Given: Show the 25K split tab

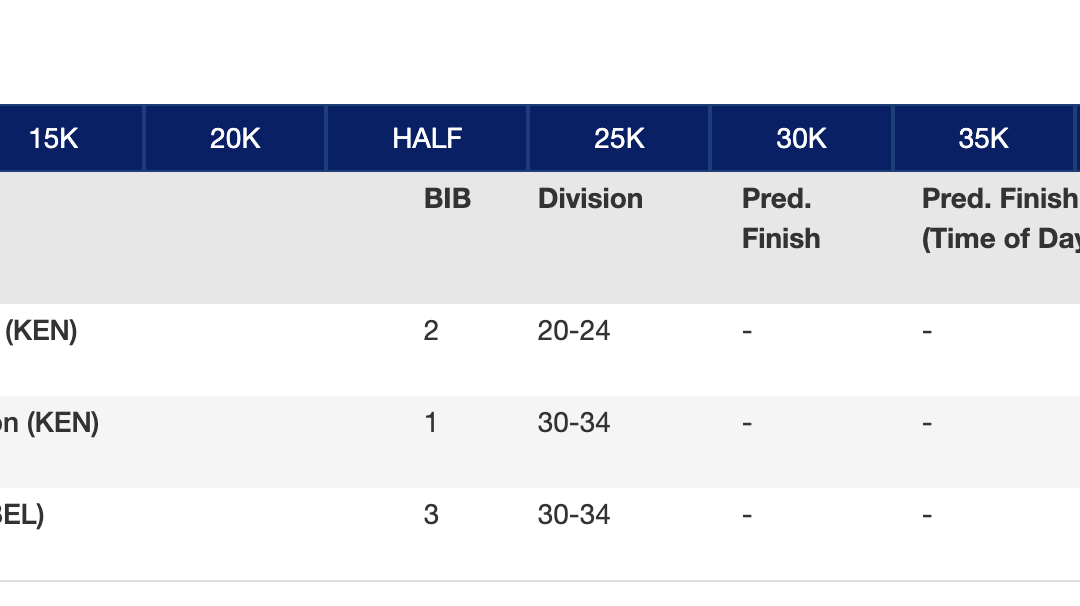Looking at the screenshot, I should (619, 139).
